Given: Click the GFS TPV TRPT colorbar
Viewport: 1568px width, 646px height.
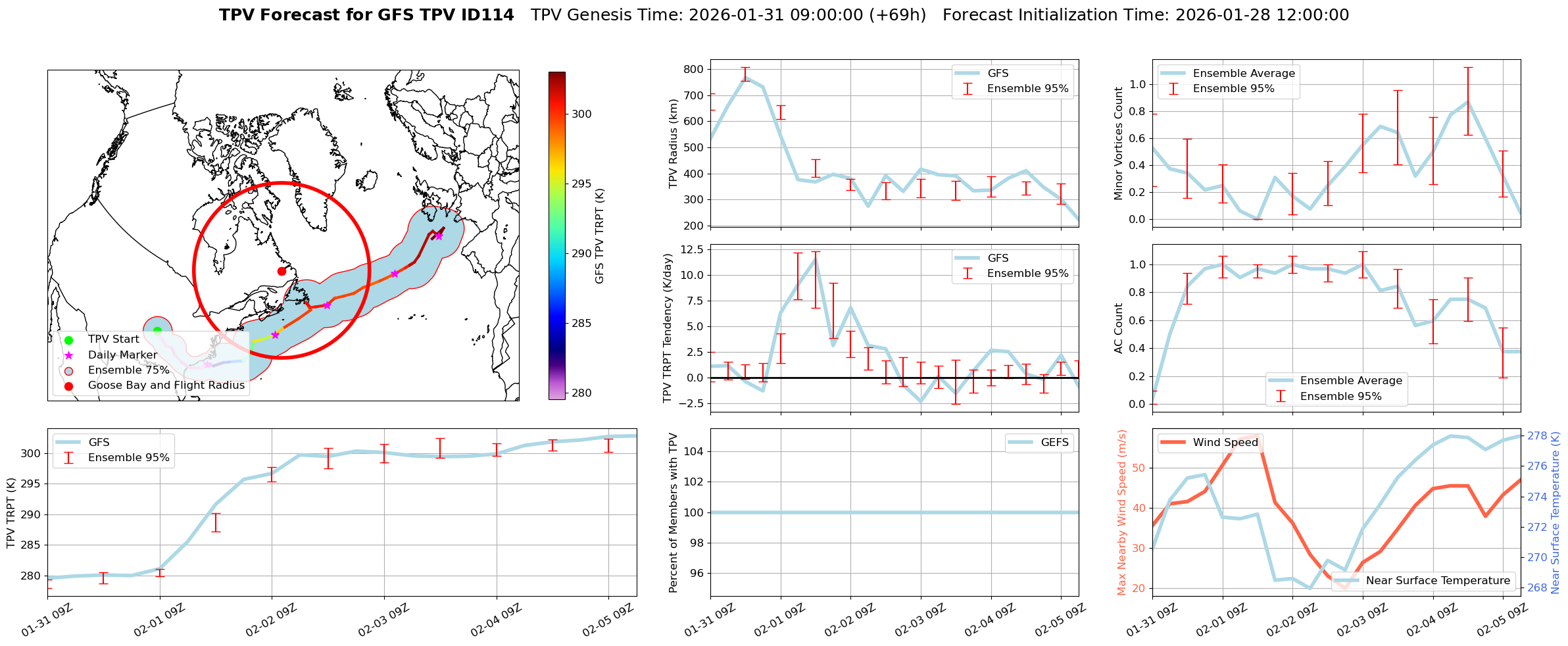Looking at the screenshot, I should pyautogui.click(x=556, y=236).
